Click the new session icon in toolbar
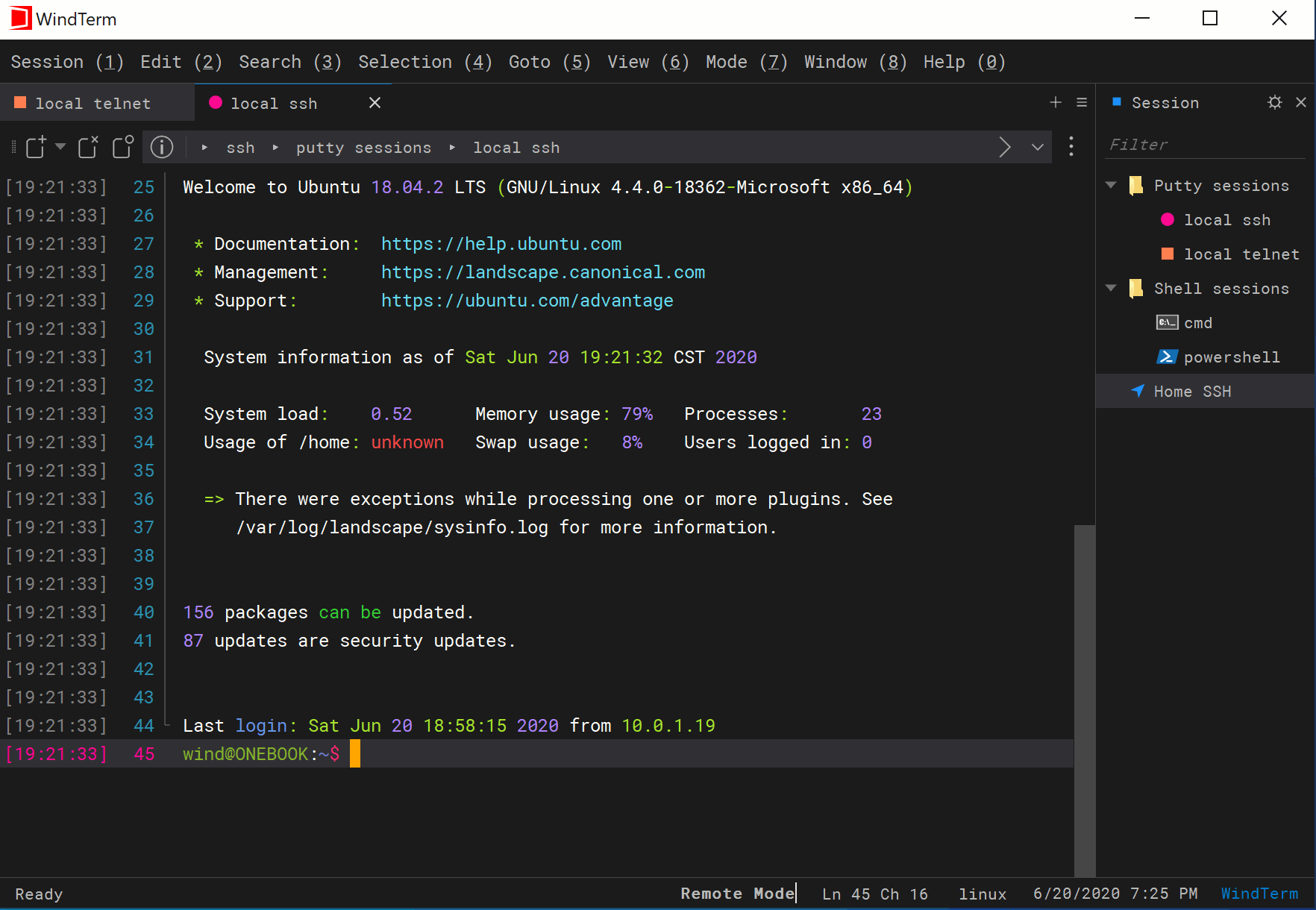Image resolution: width=1316 pixels, height=910 pixels. tap(37, 147)
